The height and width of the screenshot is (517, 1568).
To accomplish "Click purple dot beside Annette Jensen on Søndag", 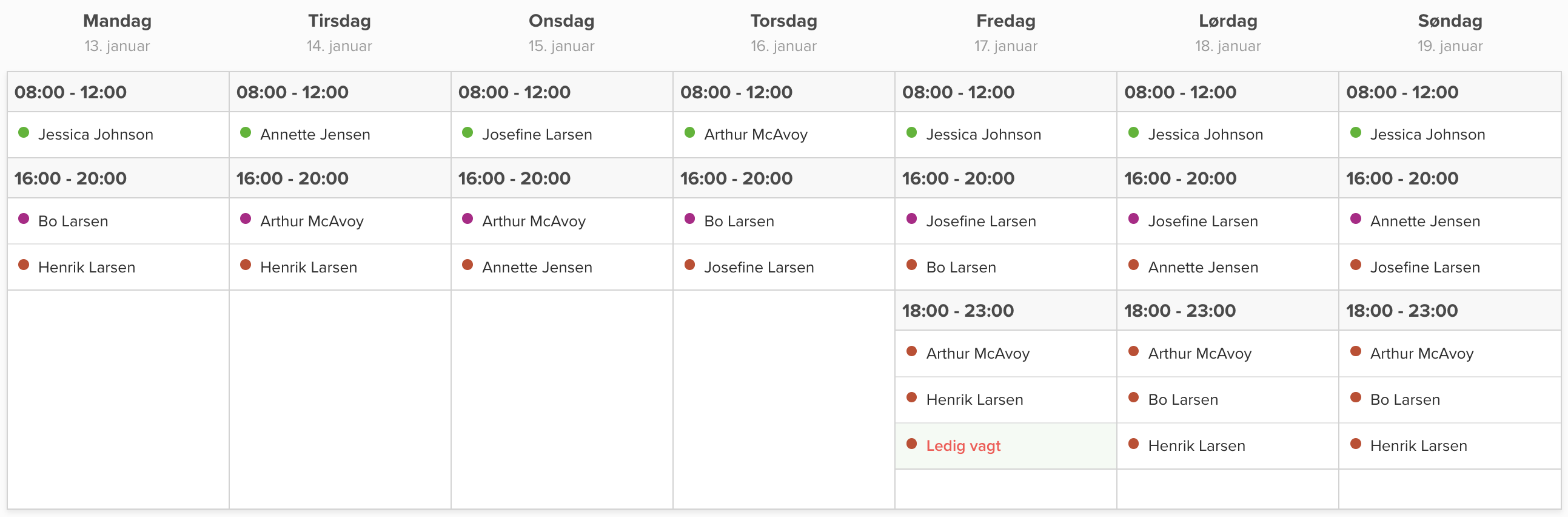I will pos(1356,219).
